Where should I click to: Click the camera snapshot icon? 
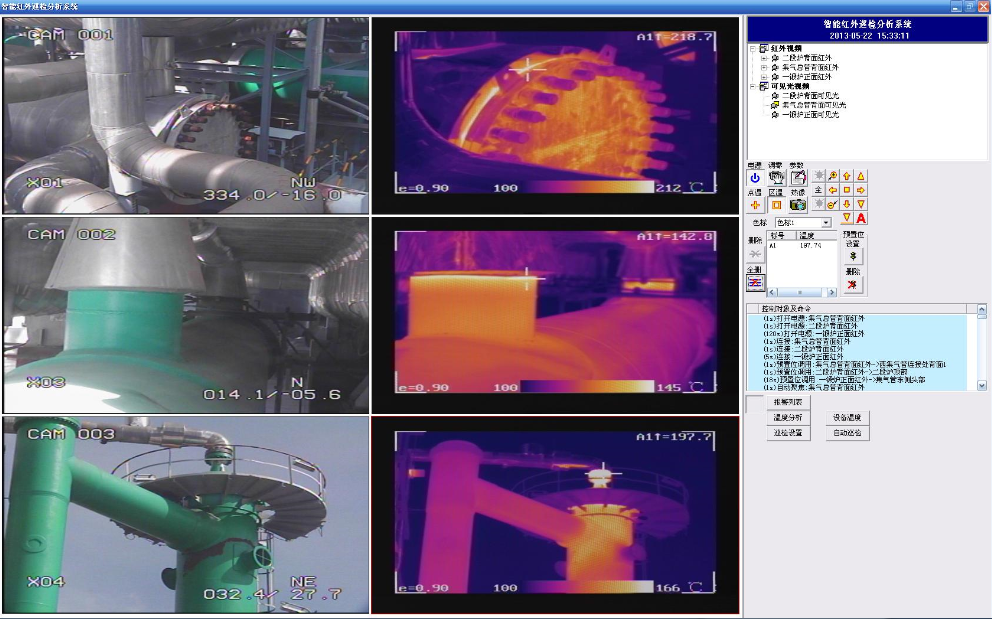coord(798,205)
